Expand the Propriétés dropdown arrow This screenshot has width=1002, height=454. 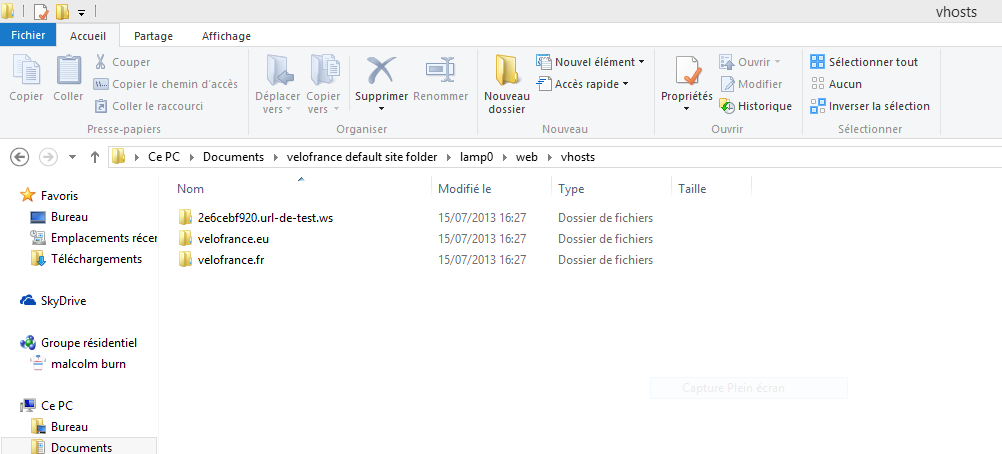(x=687, y=109)
